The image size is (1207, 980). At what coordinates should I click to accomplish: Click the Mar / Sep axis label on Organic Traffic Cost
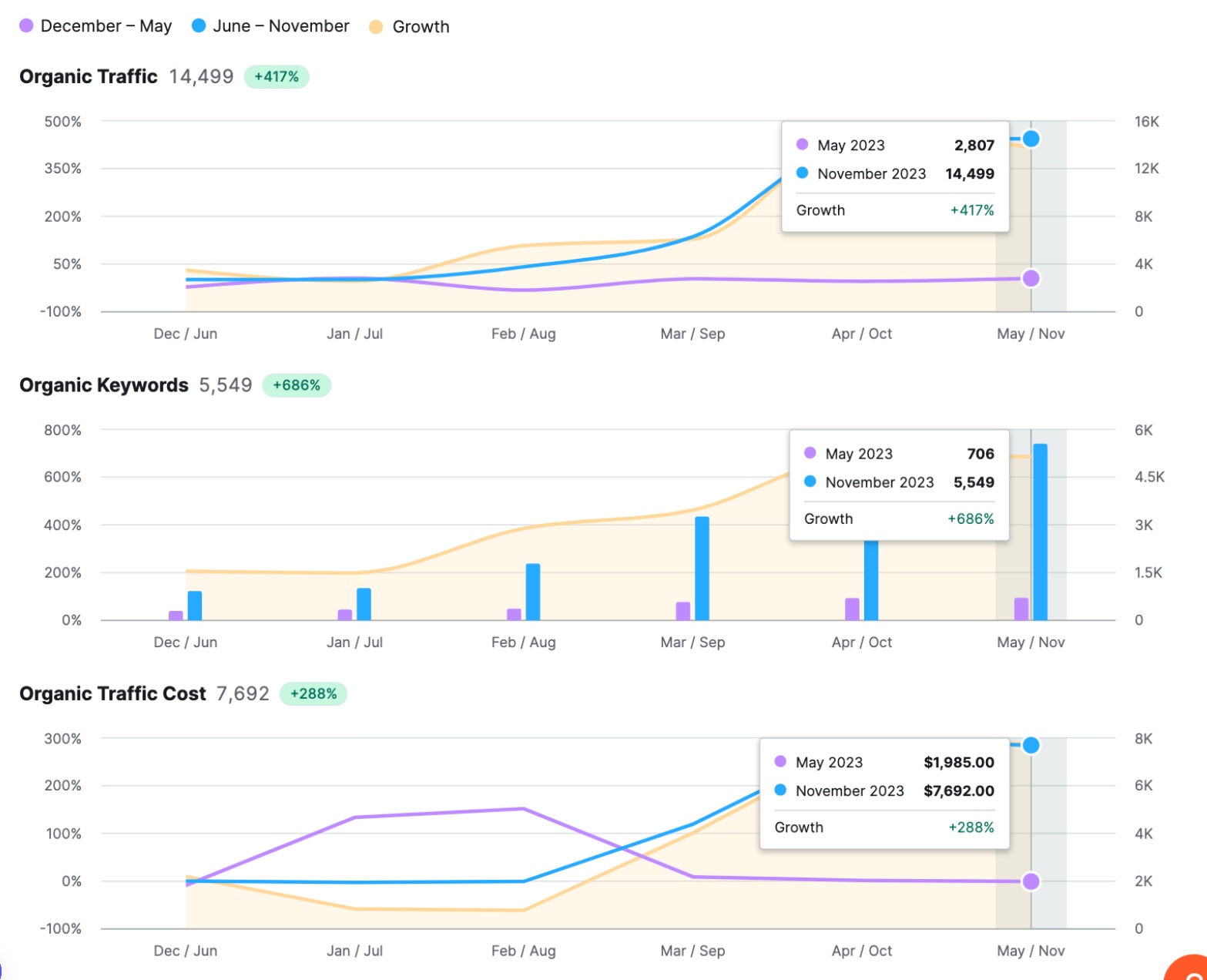[x=692, y=951]
